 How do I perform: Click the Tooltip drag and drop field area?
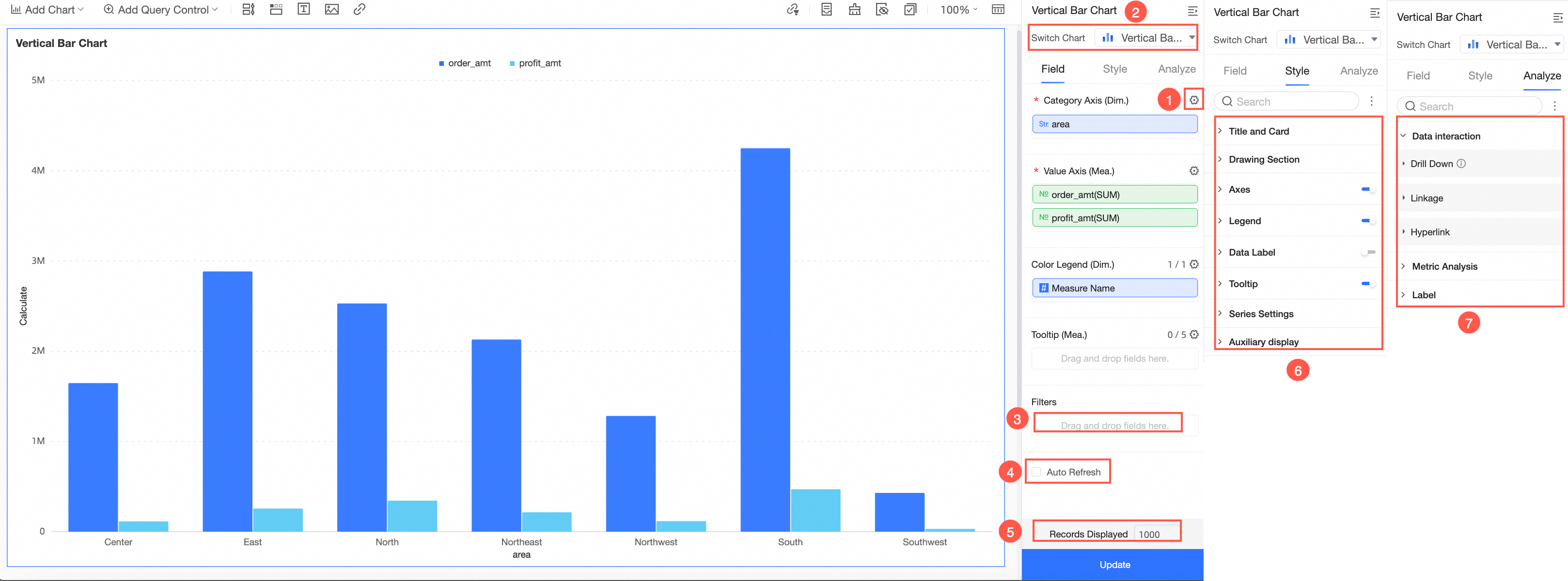tap(1114, 359)
